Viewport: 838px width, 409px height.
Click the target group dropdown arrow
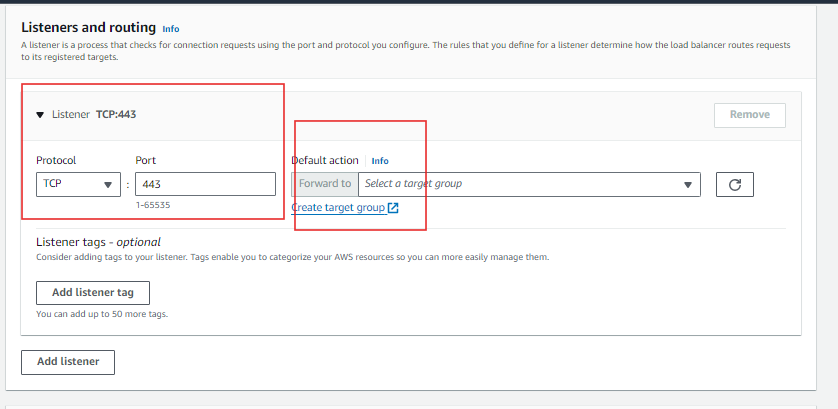688,185
